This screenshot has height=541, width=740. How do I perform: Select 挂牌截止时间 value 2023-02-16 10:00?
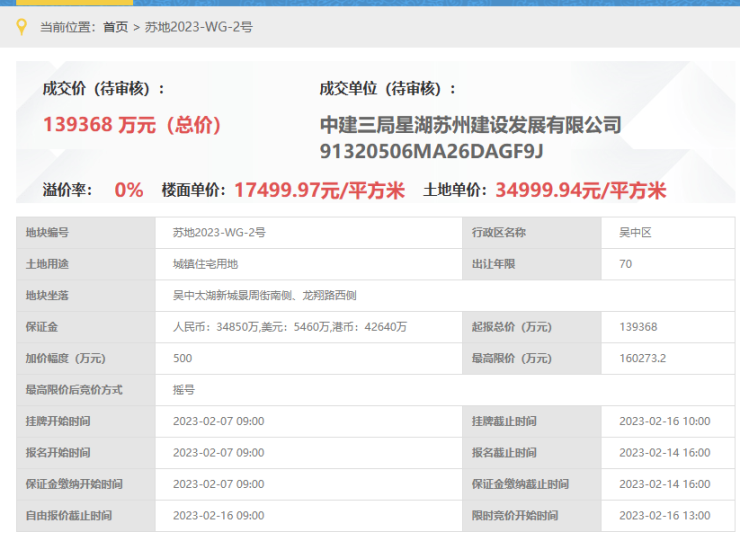click(x=664, y=421)
